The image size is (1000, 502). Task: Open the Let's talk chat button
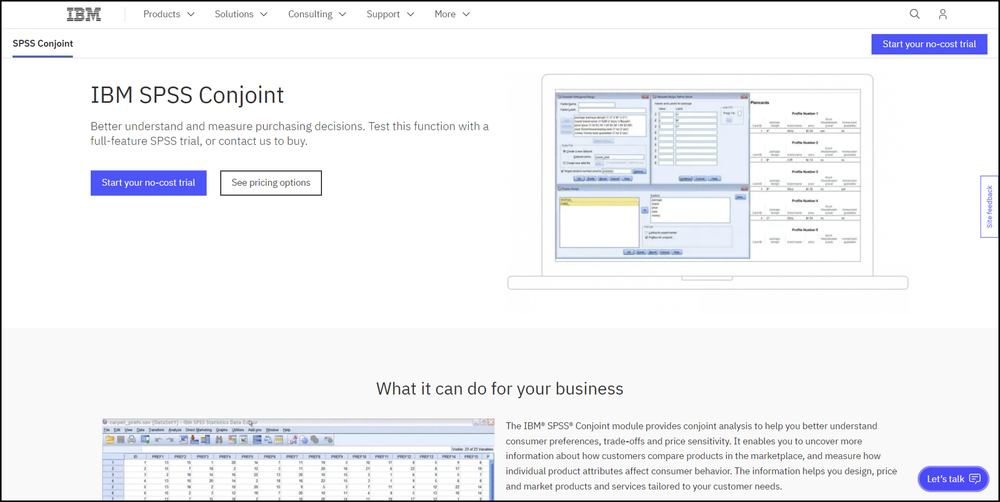953,478
